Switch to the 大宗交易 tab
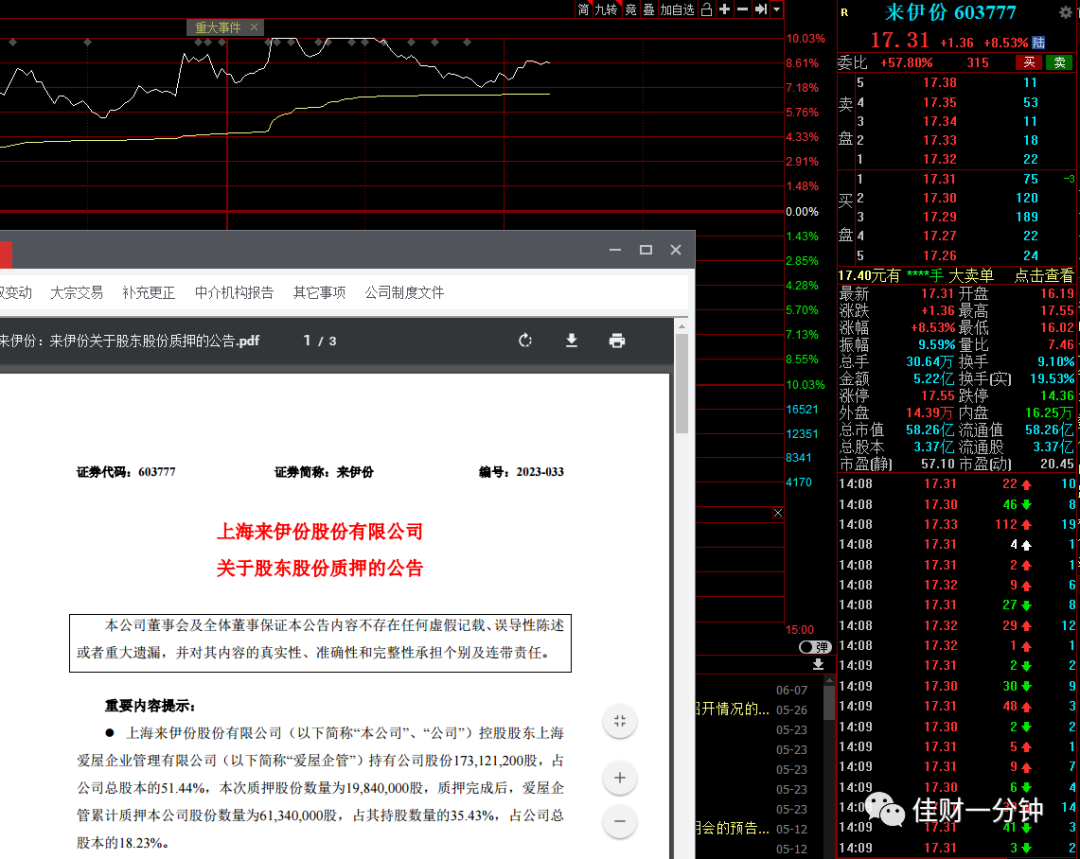This screenshot has height=859, width=1080. [x=76, y=293]
